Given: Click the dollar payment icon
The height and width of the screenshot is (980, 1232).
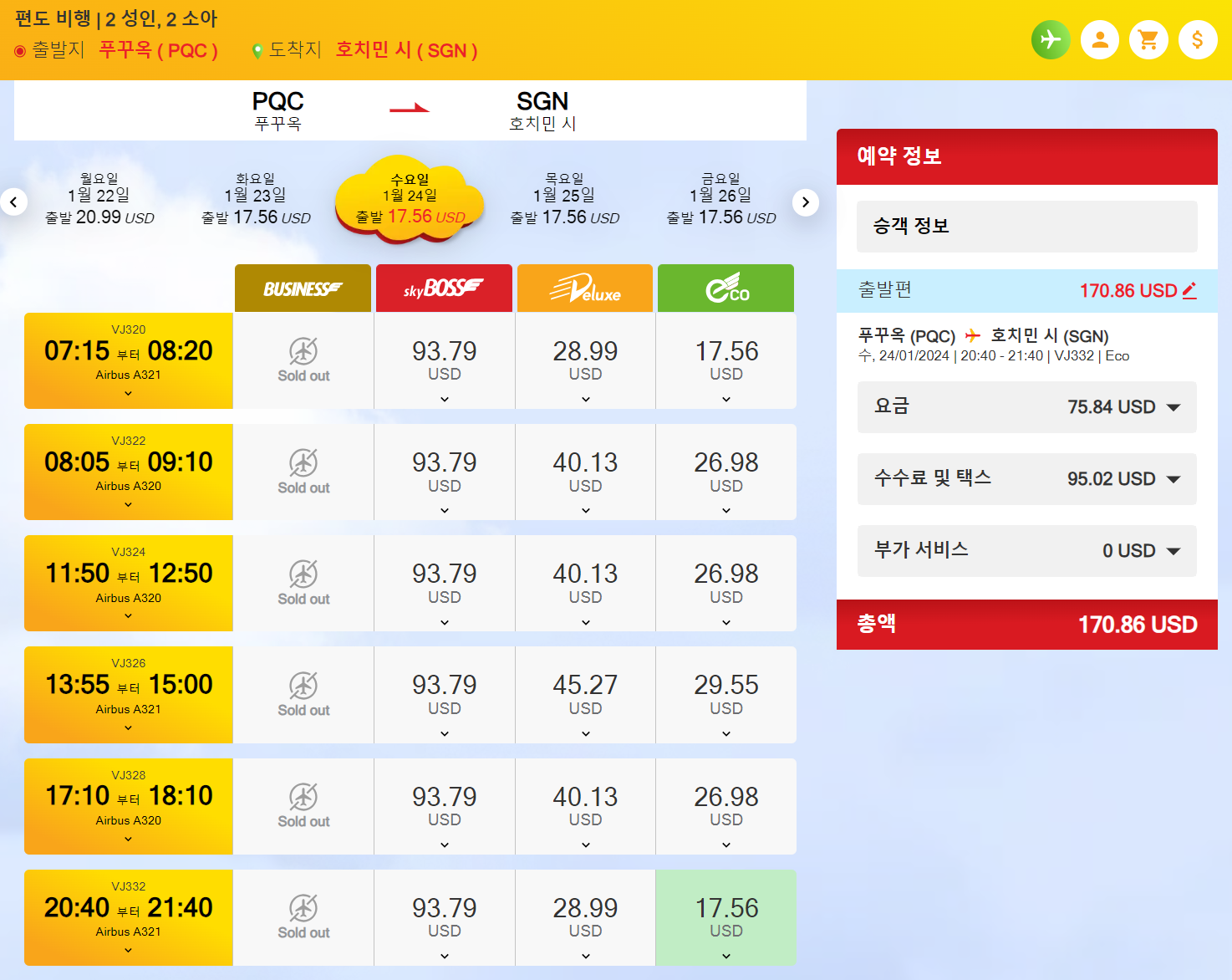Looking at the screenshot, I should (x=1198, y=39).
